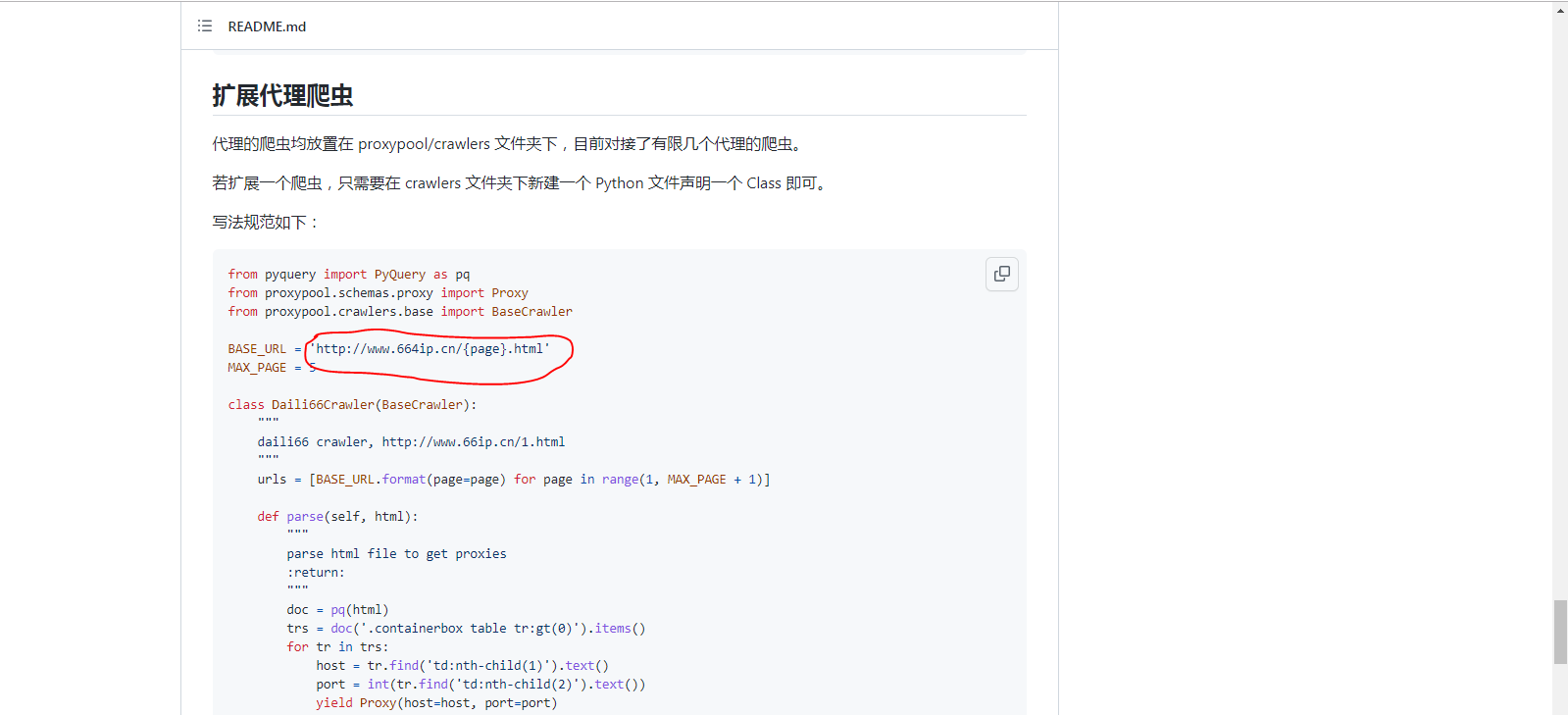
Task: Click the 'for tr in trs:' line
Action: pos(337,647)
